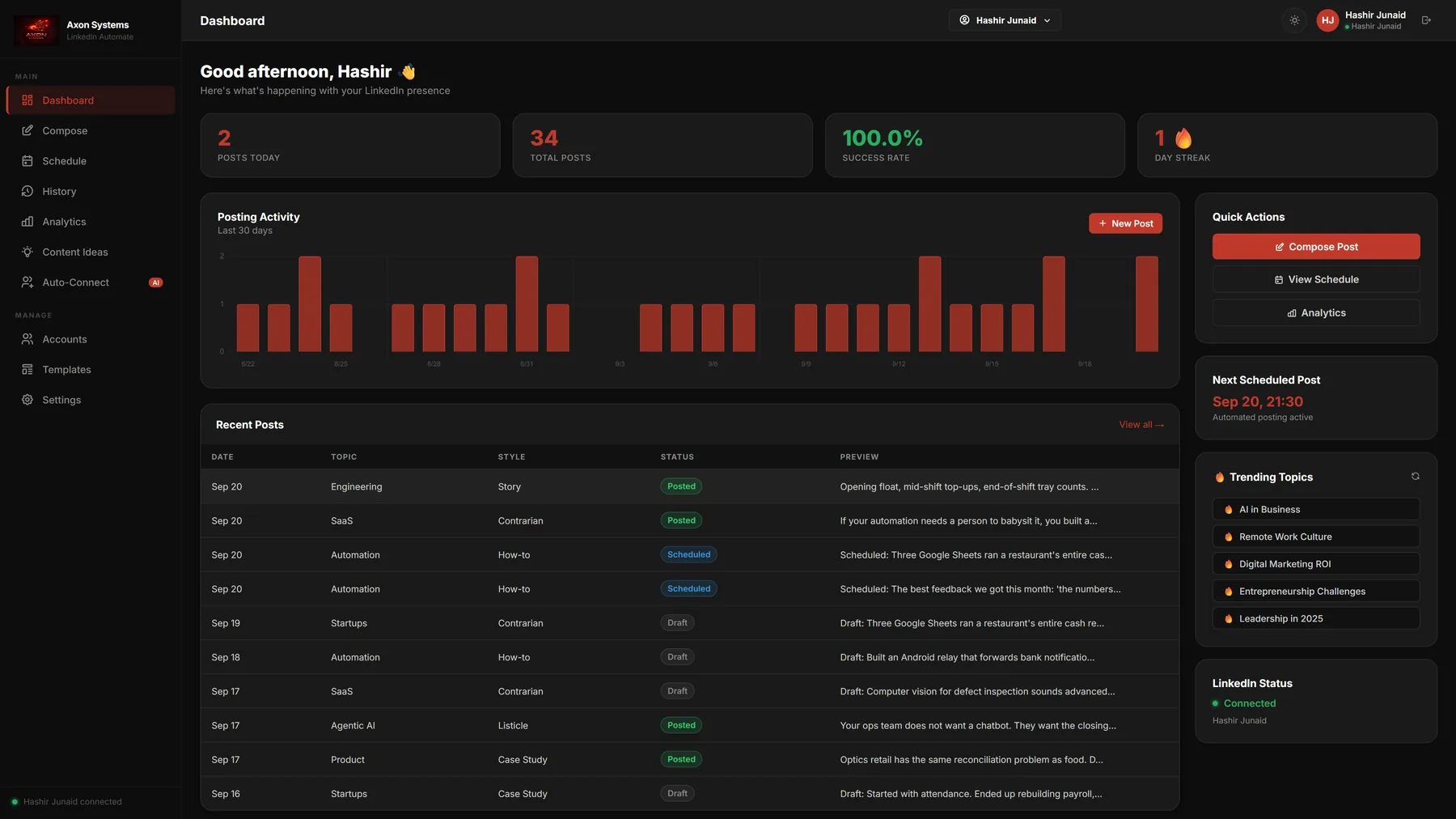Click the STATUS column header
The width and height of the screenshot is (1456, 819).
coord(677,457)
